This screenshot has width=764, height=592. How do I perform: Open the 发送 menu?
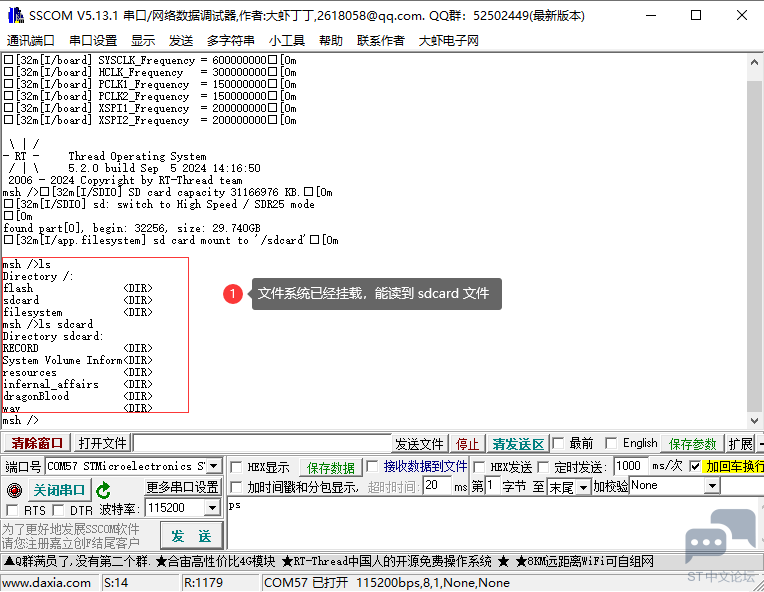click(181, 40)
